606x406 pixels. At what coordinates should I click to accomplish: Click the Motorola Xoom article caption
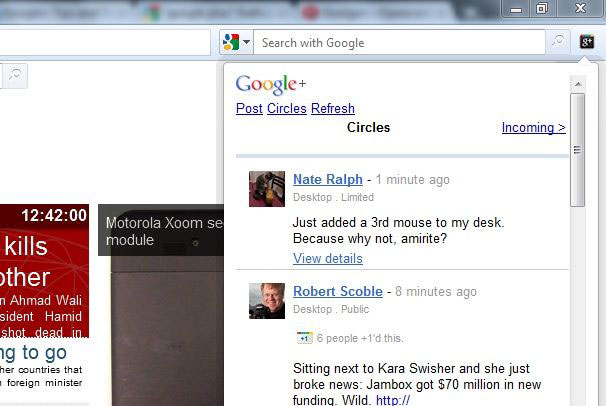(x=164, y=231)
